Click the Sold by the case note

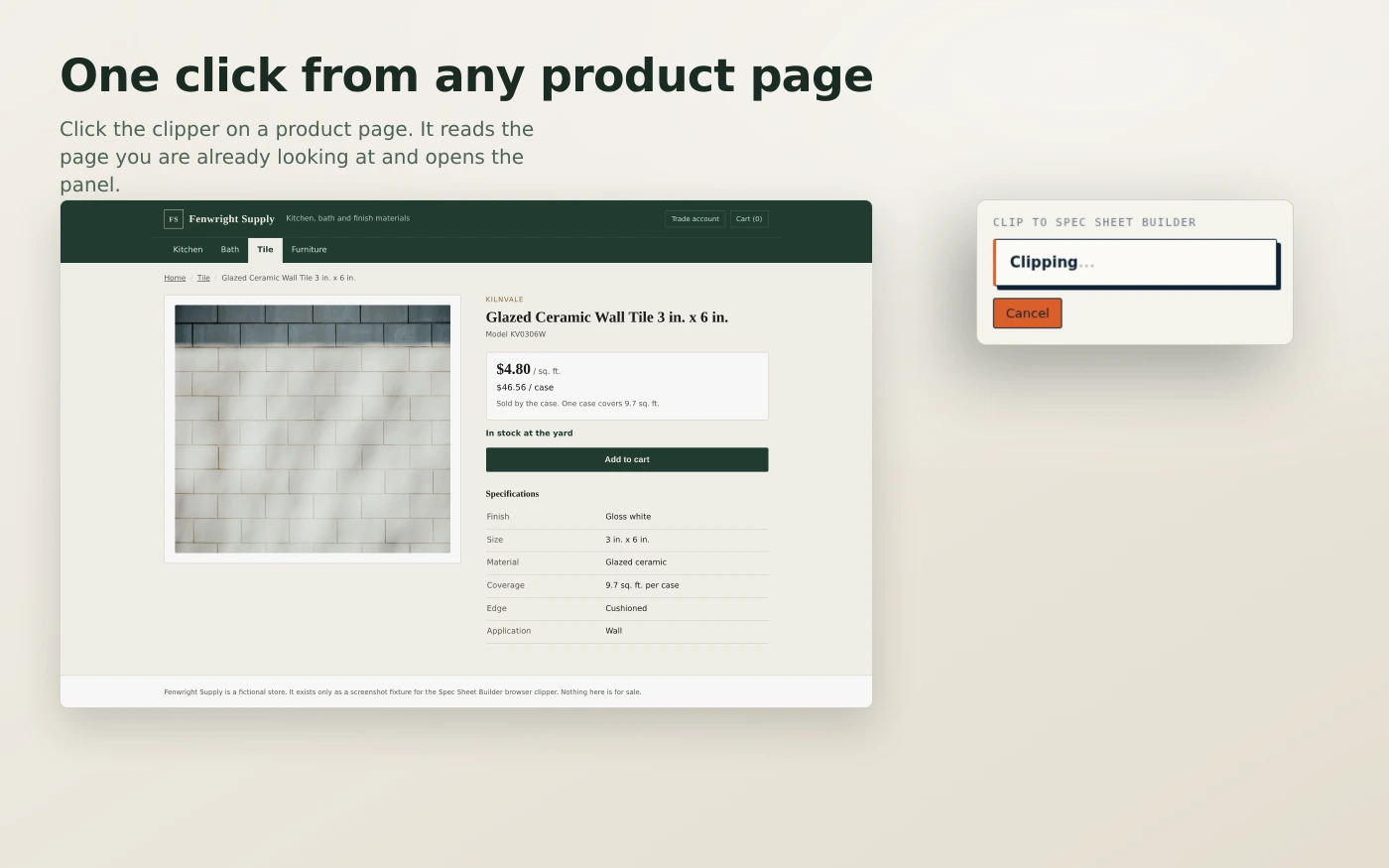(577, 404)
